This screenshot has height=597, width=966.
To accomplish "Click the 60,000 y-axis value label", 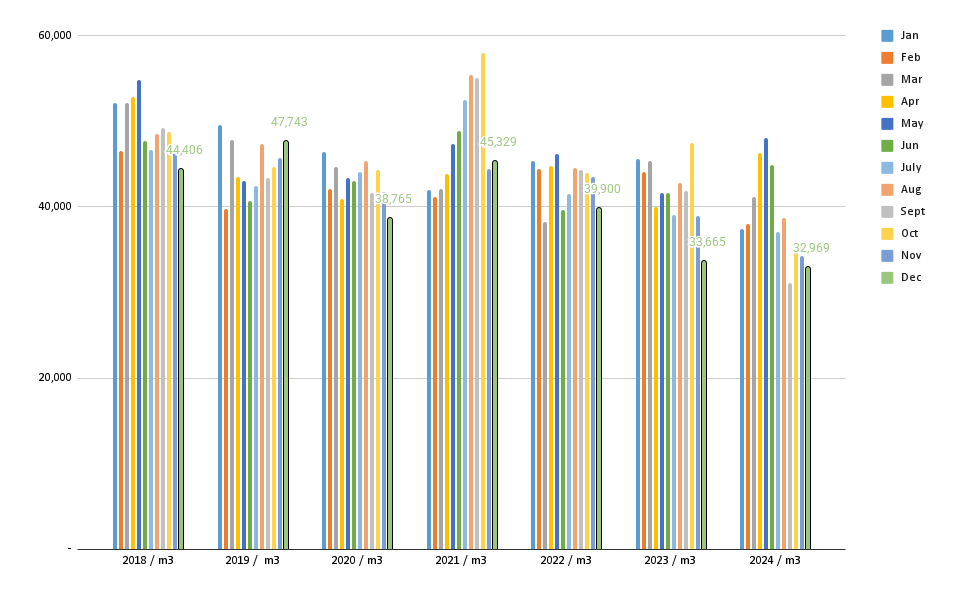I will tap(53, 36).
